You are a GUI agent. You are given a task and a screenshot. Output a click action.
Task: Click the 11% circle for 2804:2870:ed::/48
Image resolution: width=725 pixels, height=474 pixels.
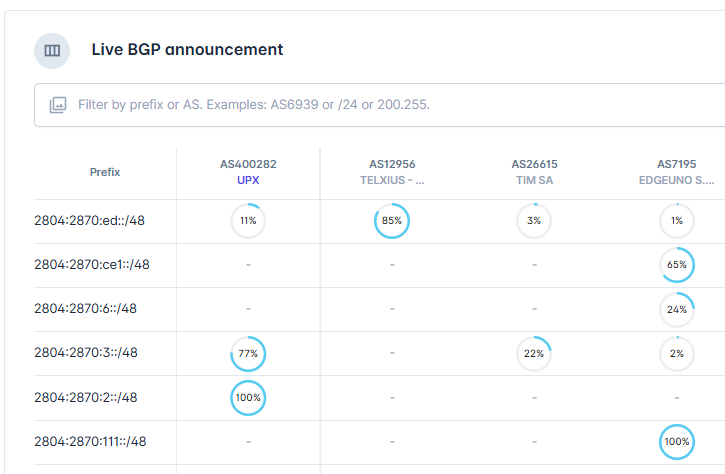(248, 221)
